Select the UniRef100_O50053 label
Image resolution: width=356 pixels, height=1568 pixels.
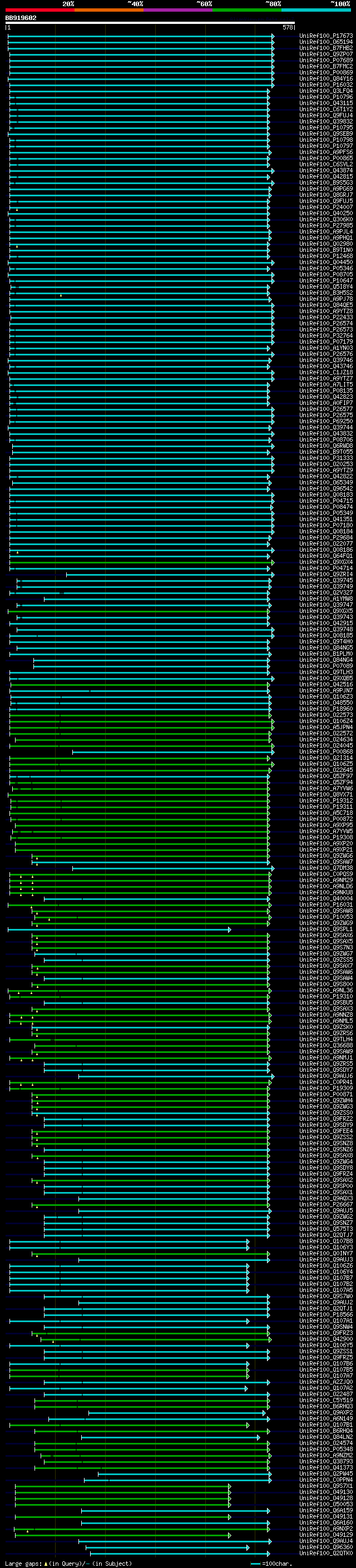pyautogui.click(x=326, y=1504)
